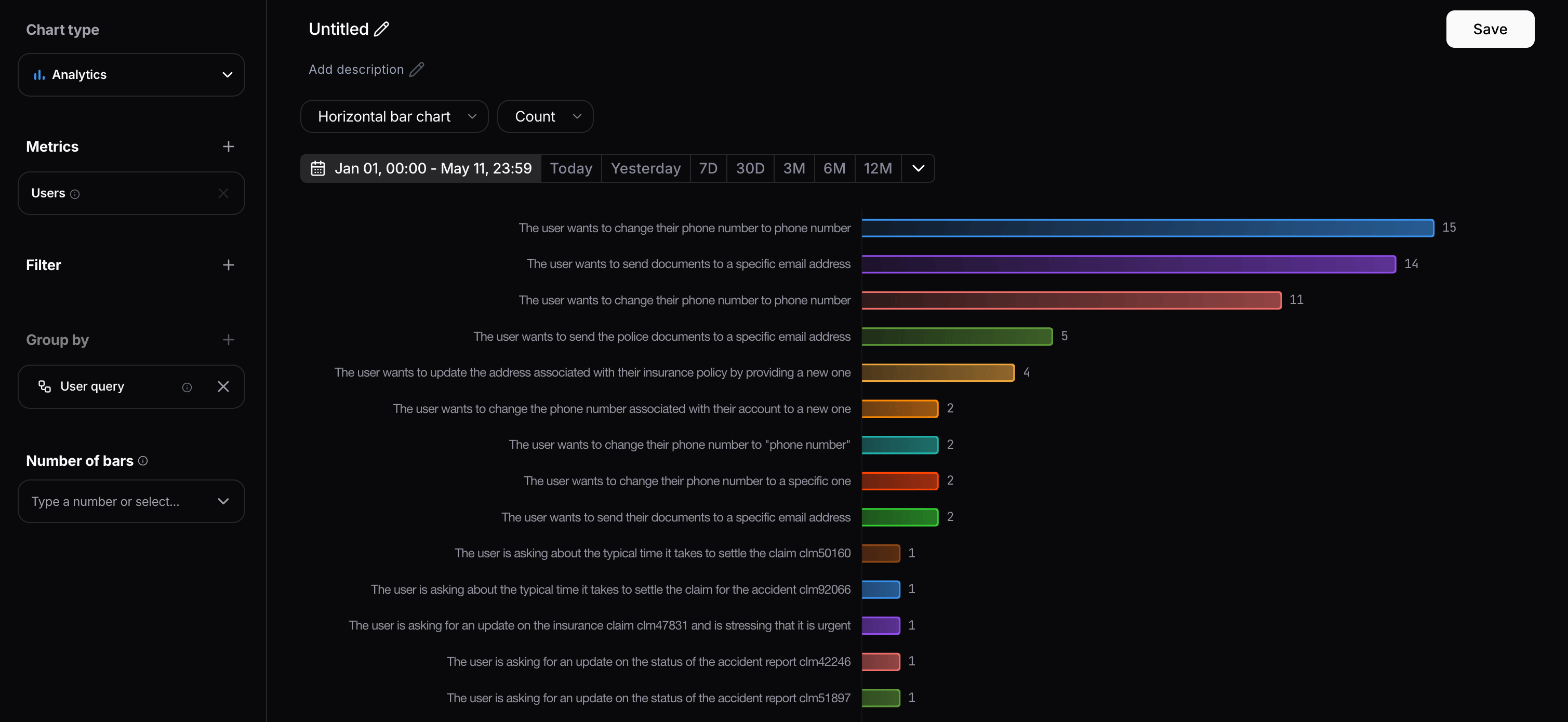Add a Group by with the plus icon
The height and width of the screenshot is (722, 1568).
click(x=228, y=340)
